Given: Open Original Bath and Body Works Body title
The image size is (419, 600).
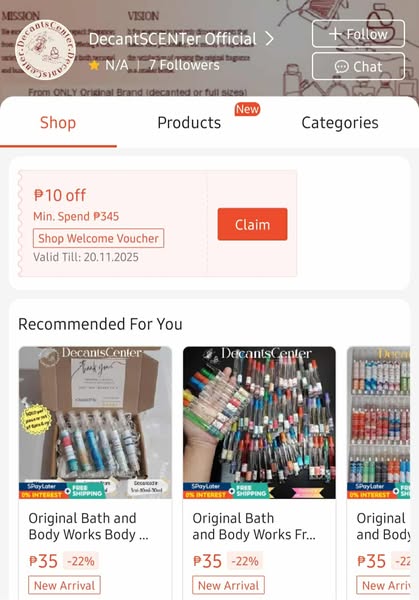Looking at the screenshot, I should pos(88,526).
